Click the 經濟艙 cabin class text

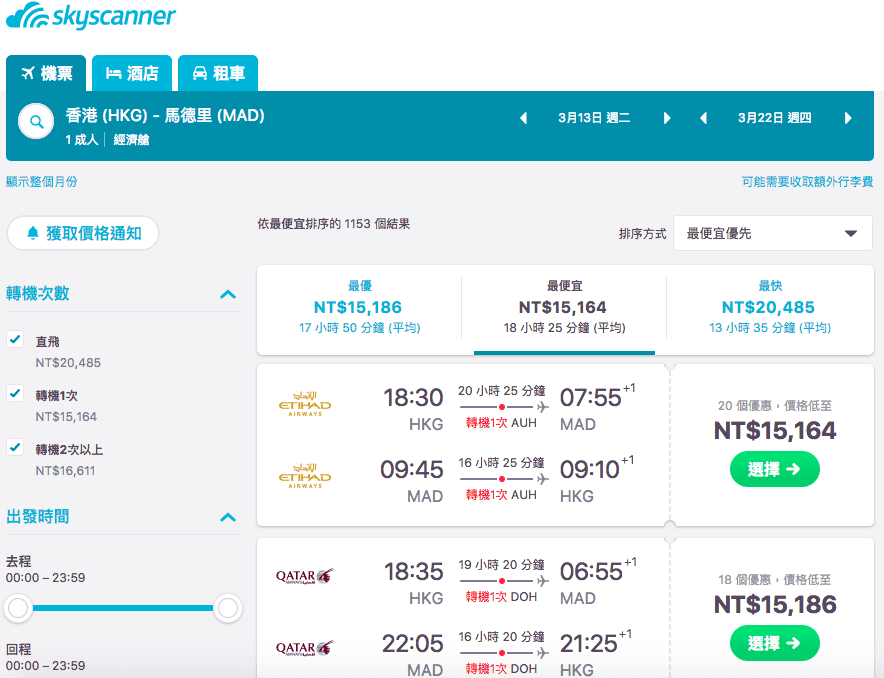click(131, 140)
